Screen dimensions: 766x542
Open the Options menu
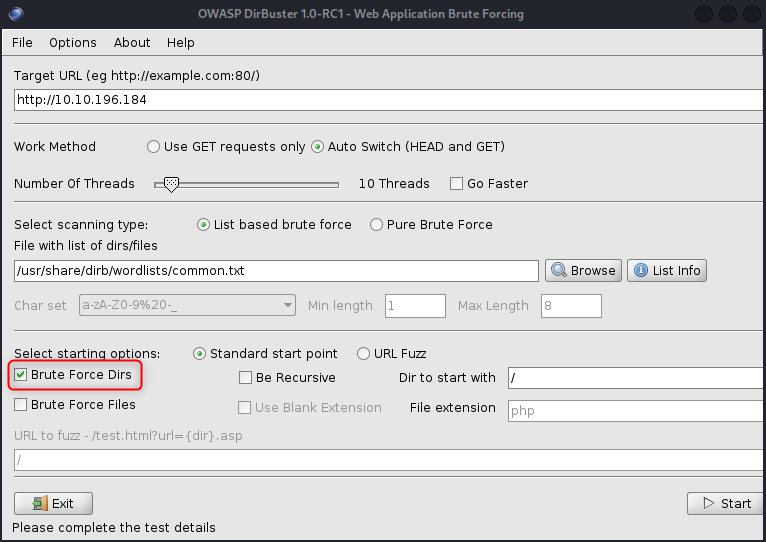pos(73,43)
